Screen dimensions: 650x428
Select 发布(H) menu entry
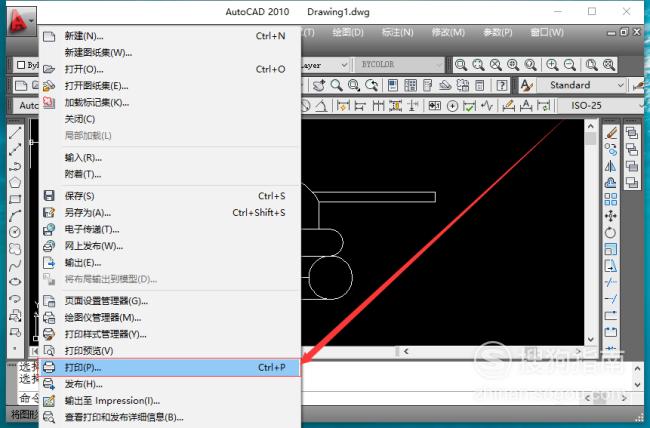tap(170, 384)
